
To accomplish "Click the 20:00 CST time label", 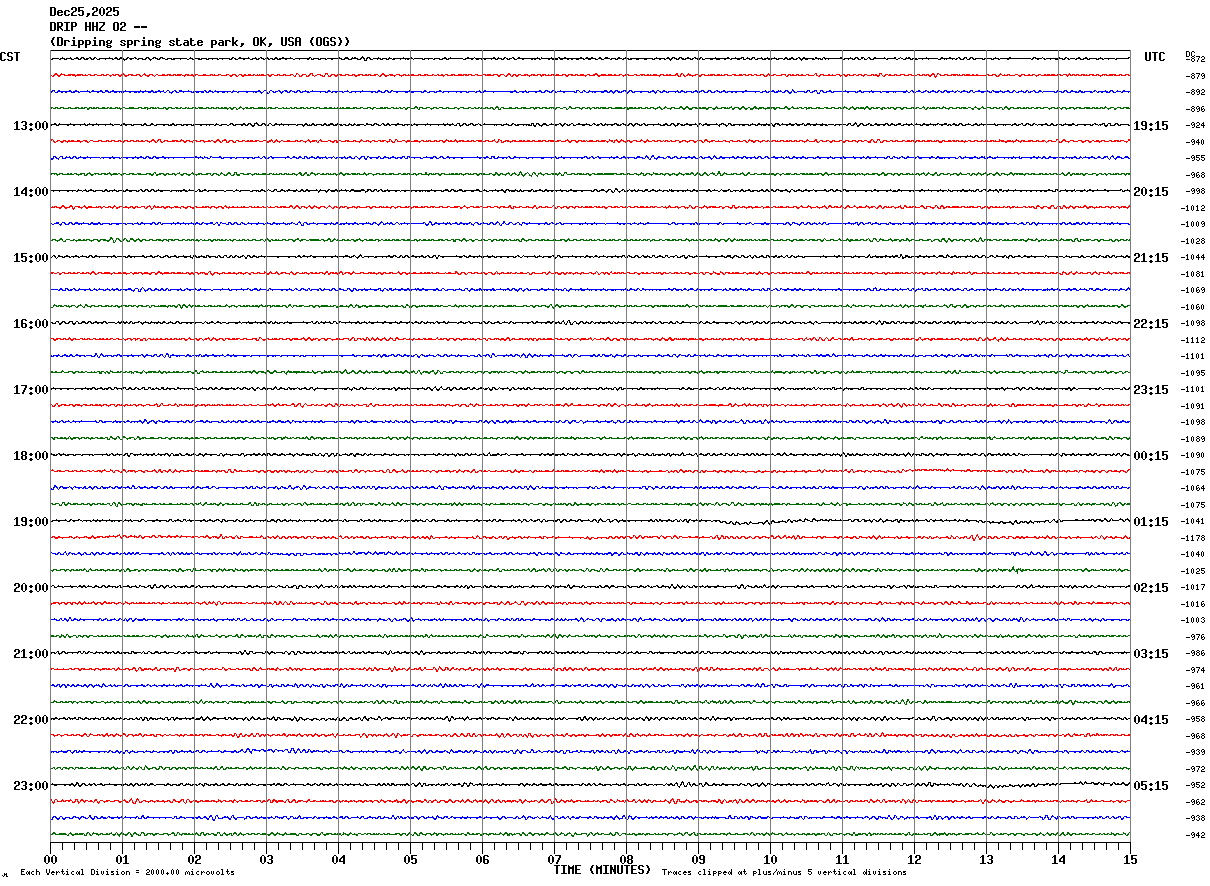I will click(30, 588).
